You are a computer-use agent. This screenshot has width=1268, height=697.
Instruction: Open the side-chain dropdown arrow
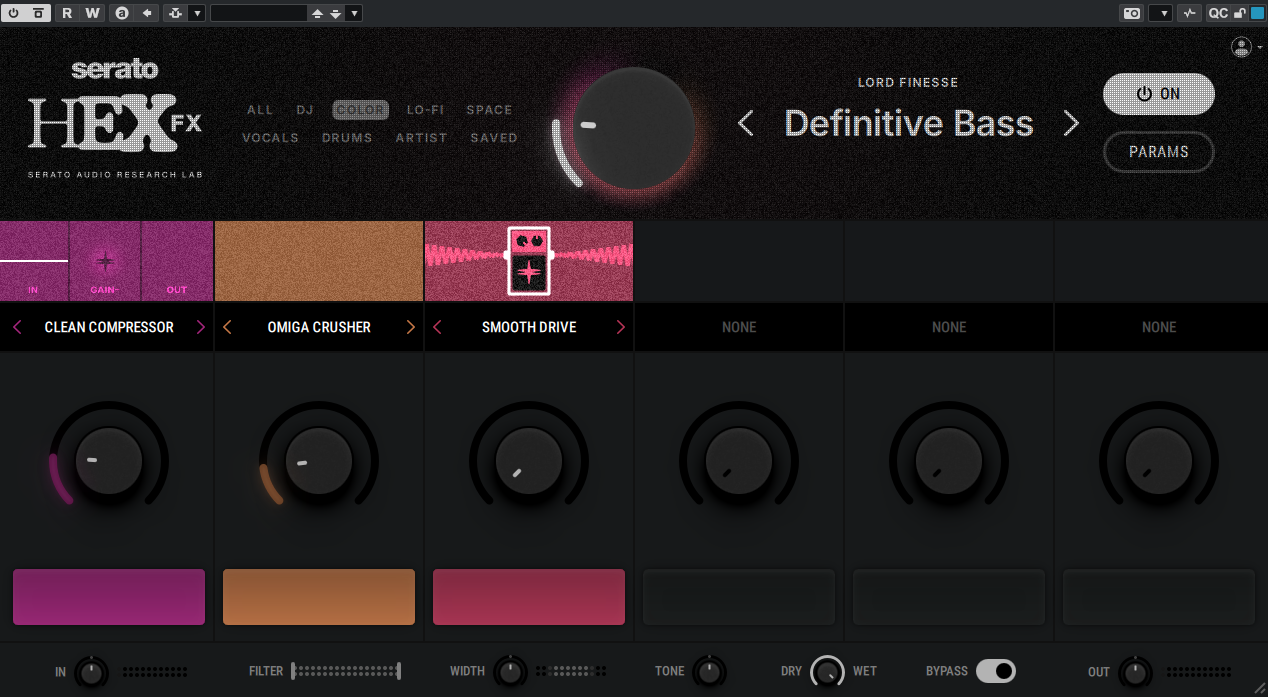point(196,13)
